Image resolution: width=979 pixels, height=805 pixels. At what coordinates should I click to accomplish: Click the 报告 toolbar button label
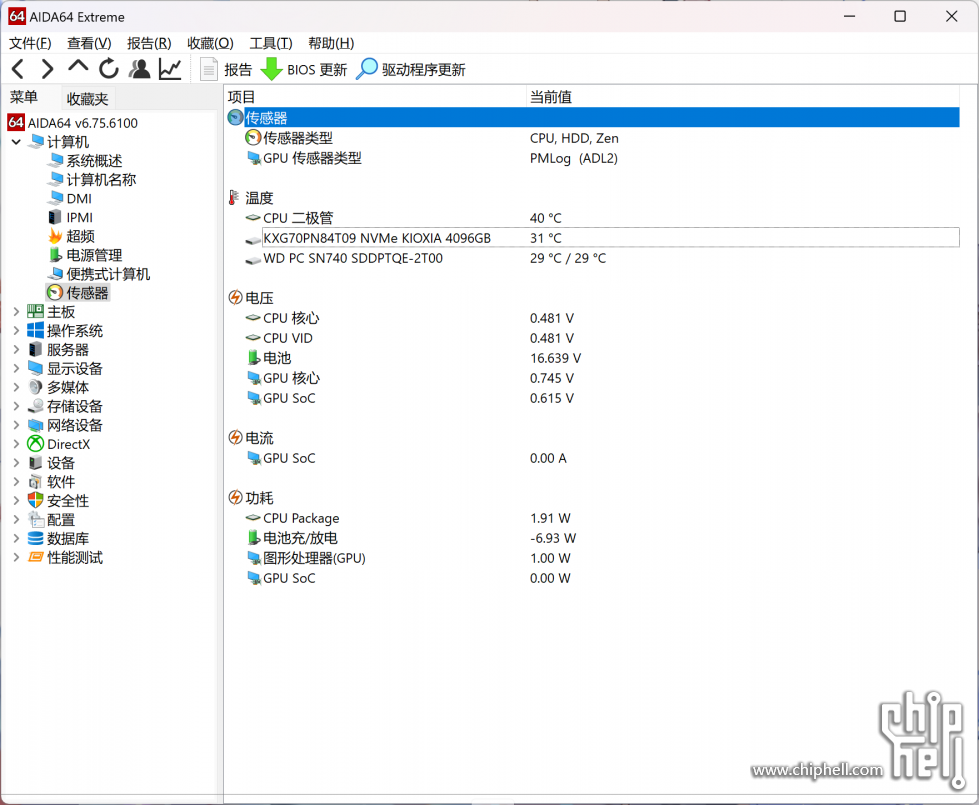pos(238,69)
